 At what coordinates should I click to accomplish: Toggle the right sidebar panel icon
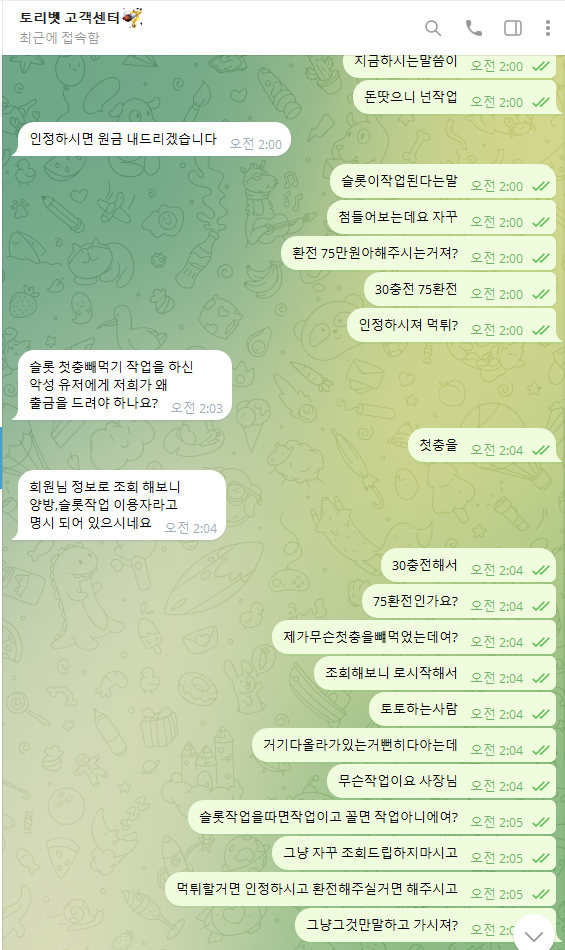[513, 28]
